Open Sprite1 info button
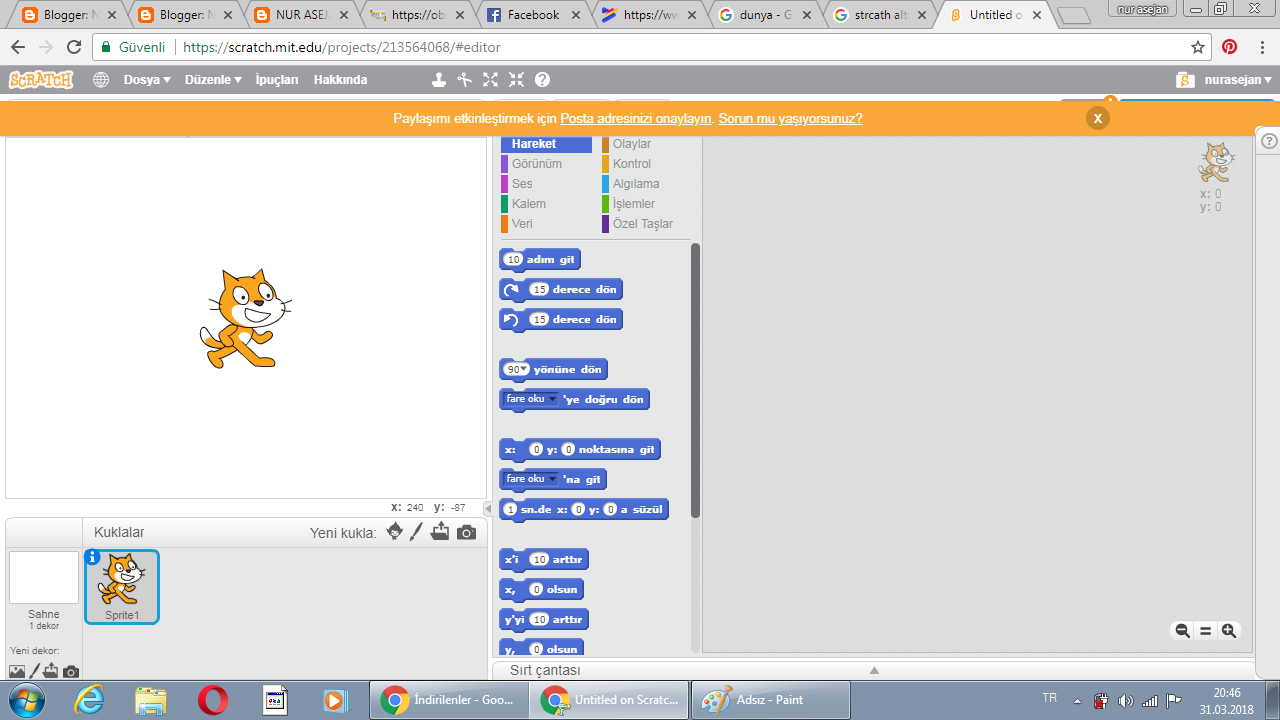This screenshot has height=720, width=1280. (93, 557)
